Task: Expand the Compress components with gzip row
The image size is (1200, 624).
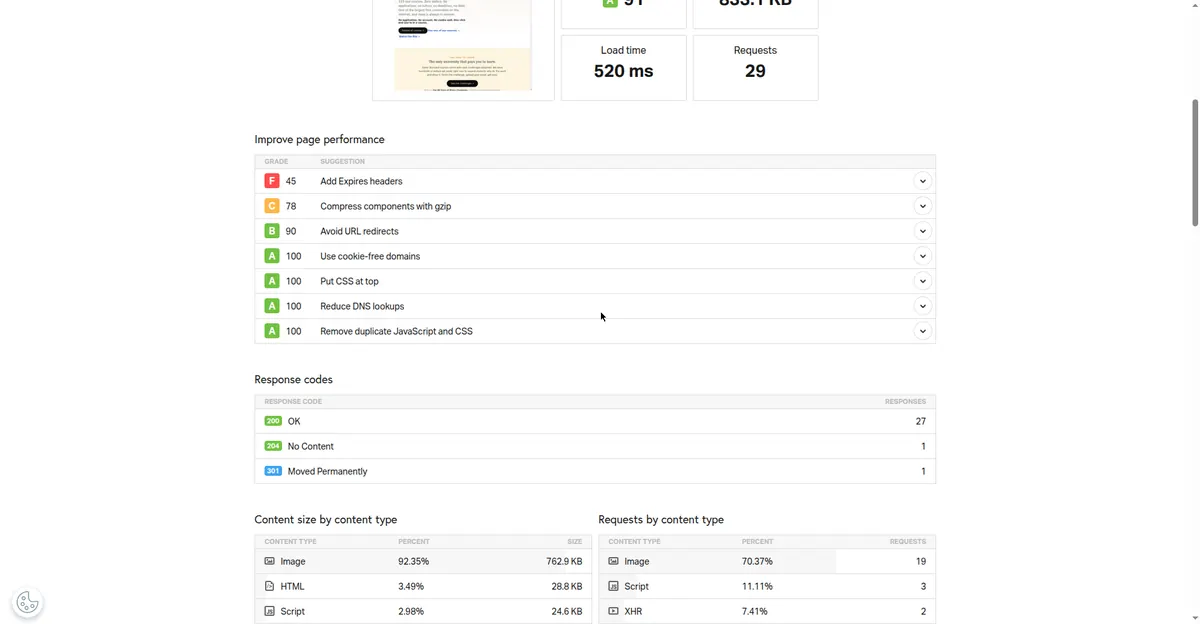Action: 922,206
